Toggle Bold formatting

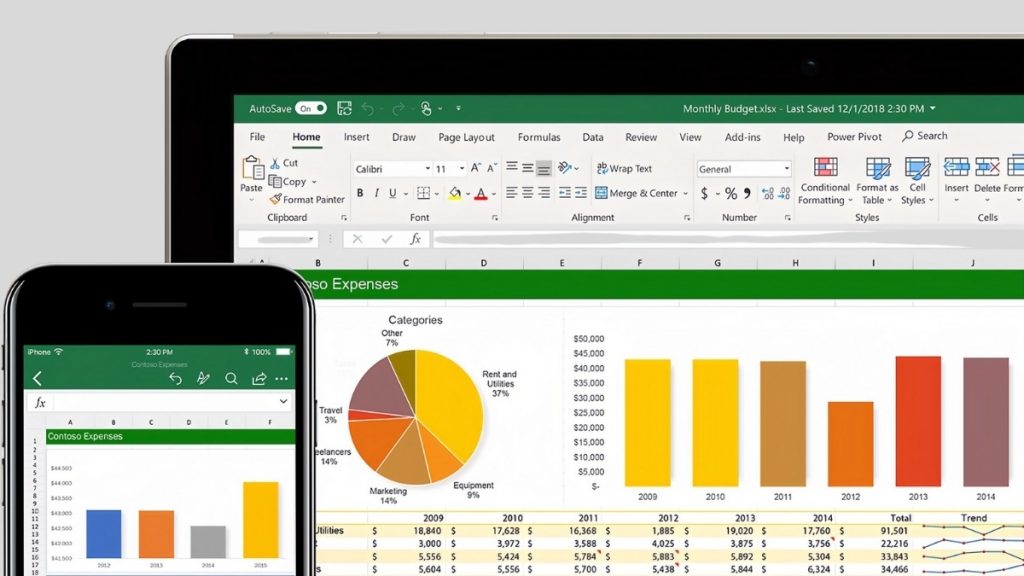click(x=360, y=193)
